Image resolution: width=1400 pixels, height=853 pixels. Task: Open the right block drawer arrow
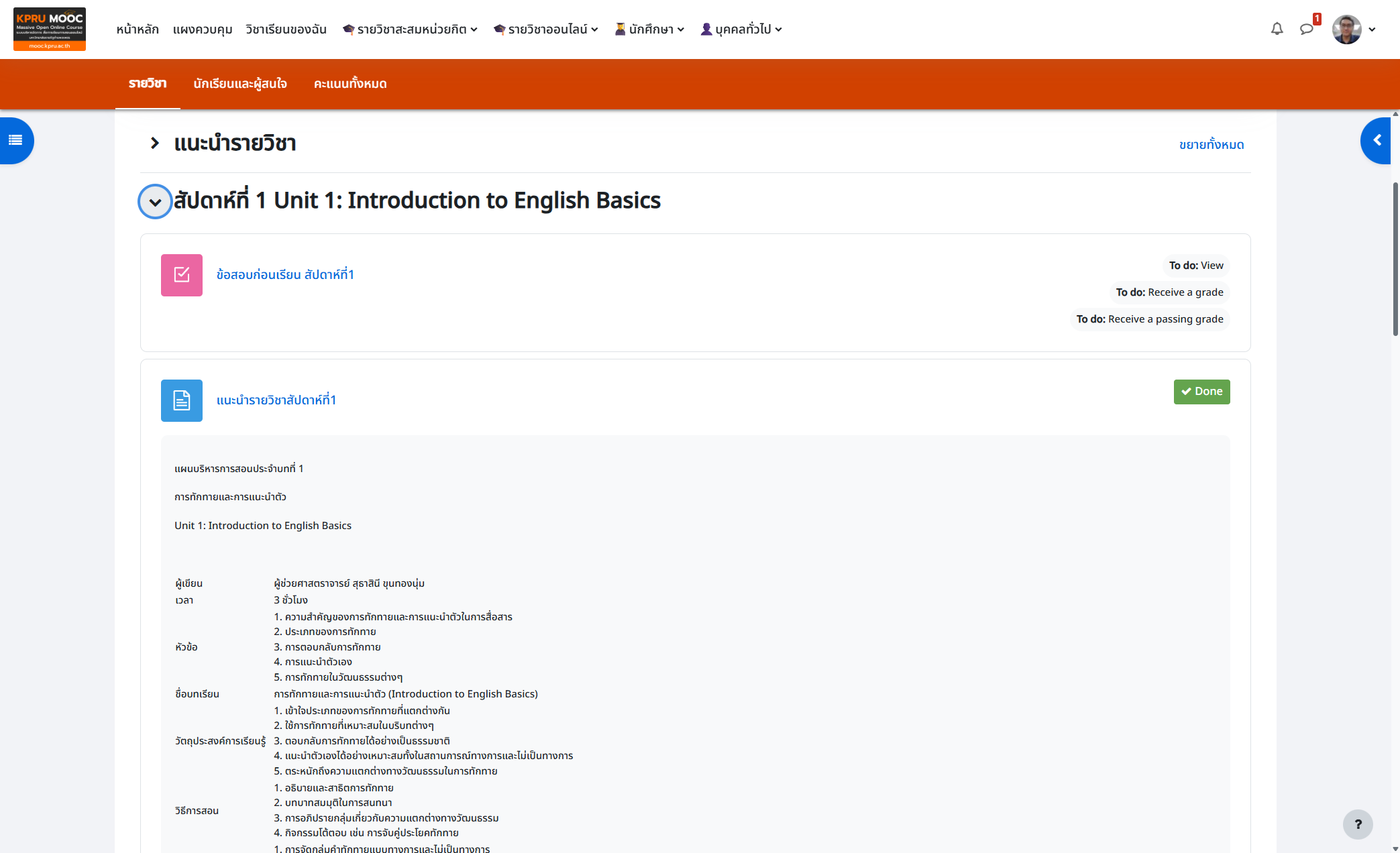(1377, 140)
